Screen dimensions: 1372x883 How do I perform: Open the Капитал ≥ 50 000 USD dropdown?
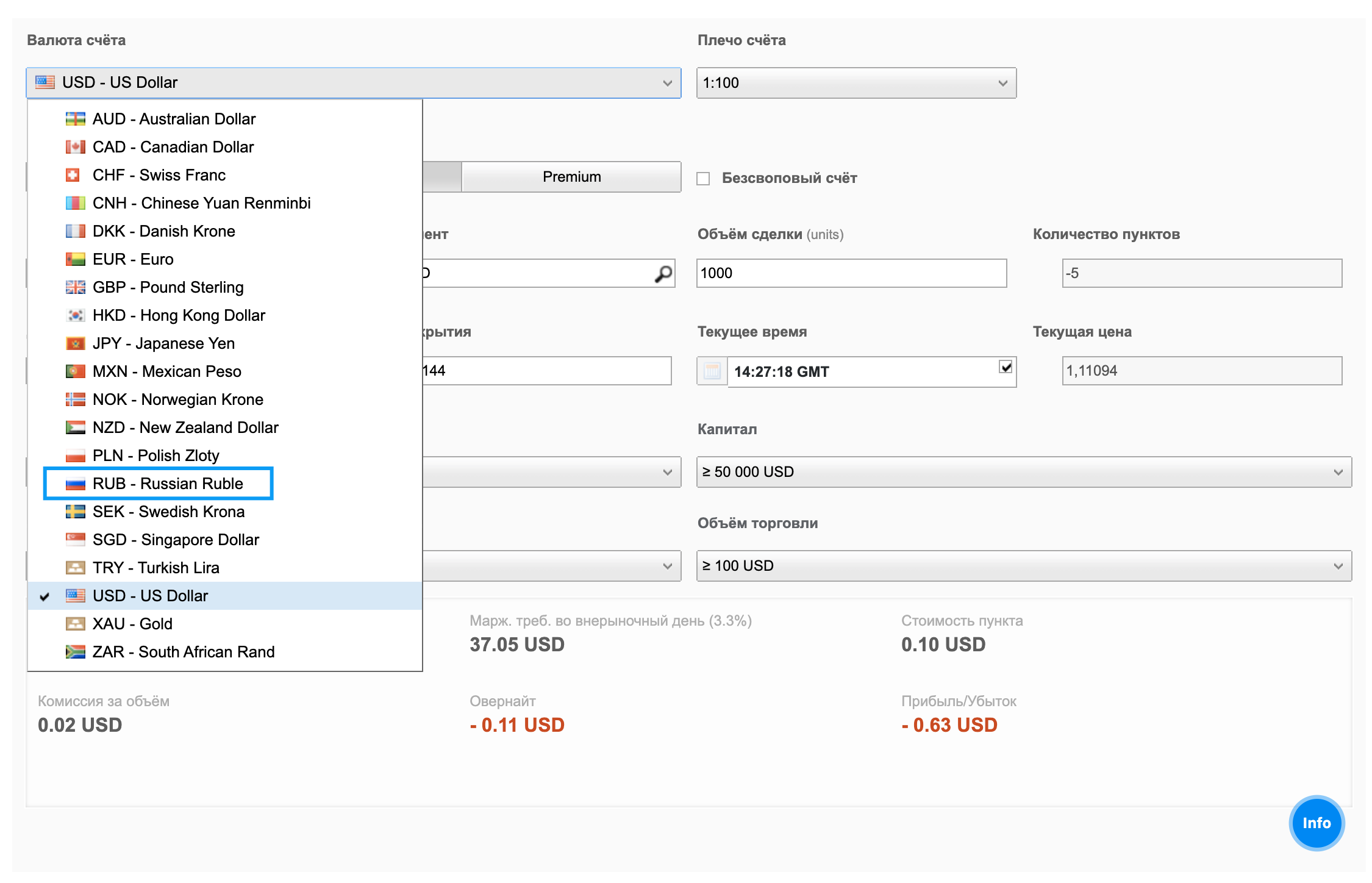[x=1023, y=472]
